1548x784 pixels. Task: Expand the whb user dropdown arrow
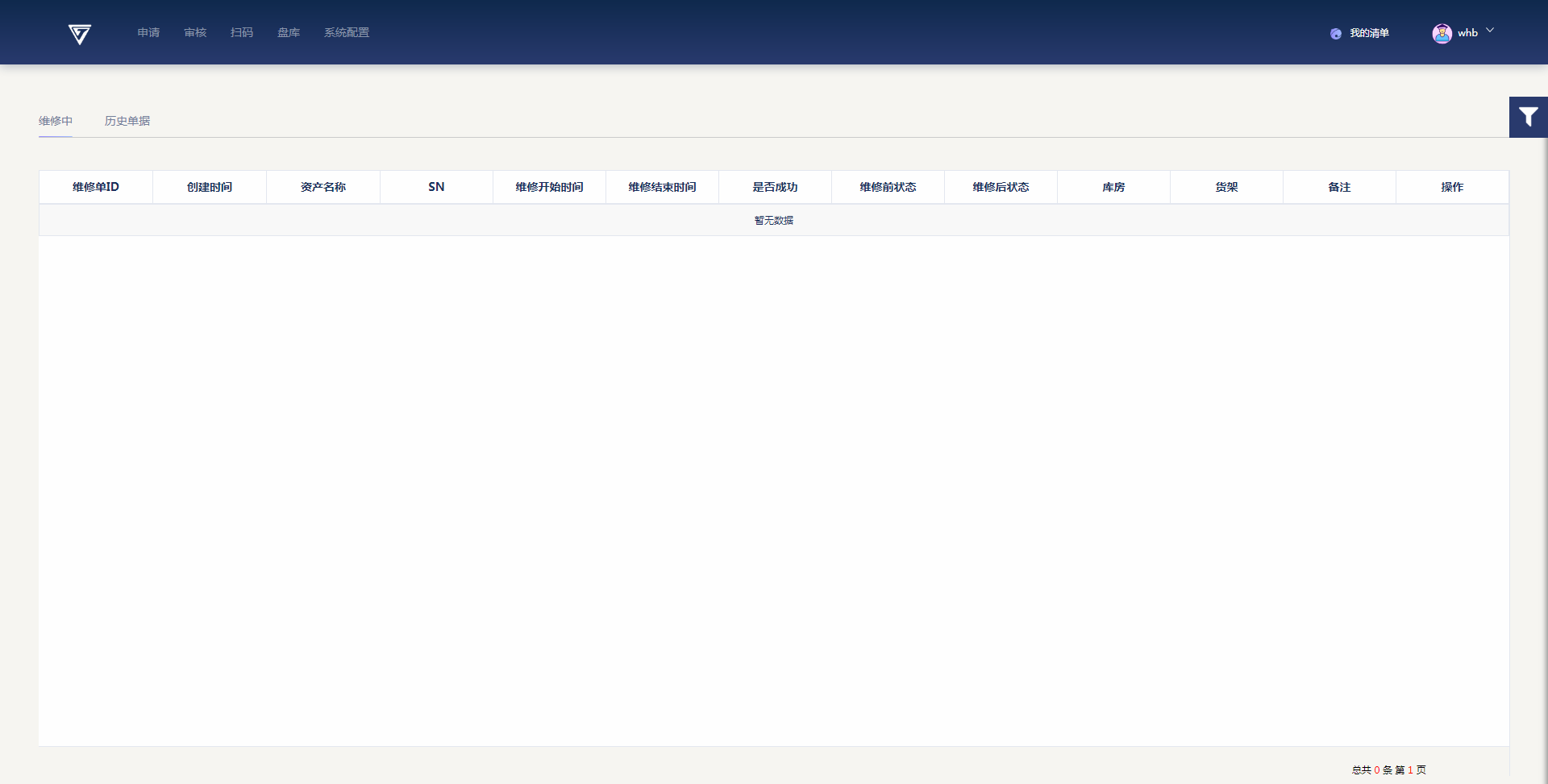[x=1490, y=31]
